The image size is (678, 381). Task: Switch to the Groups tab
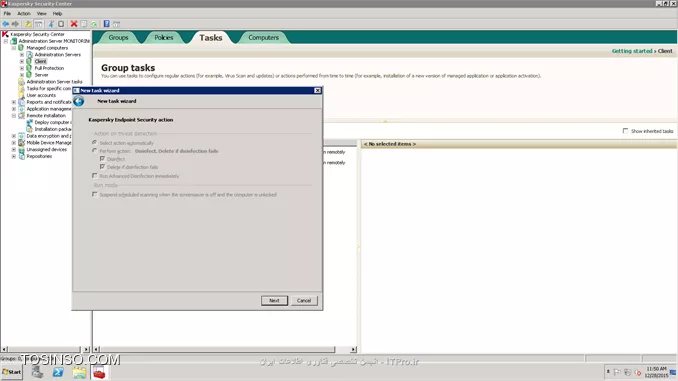point(118,38)
